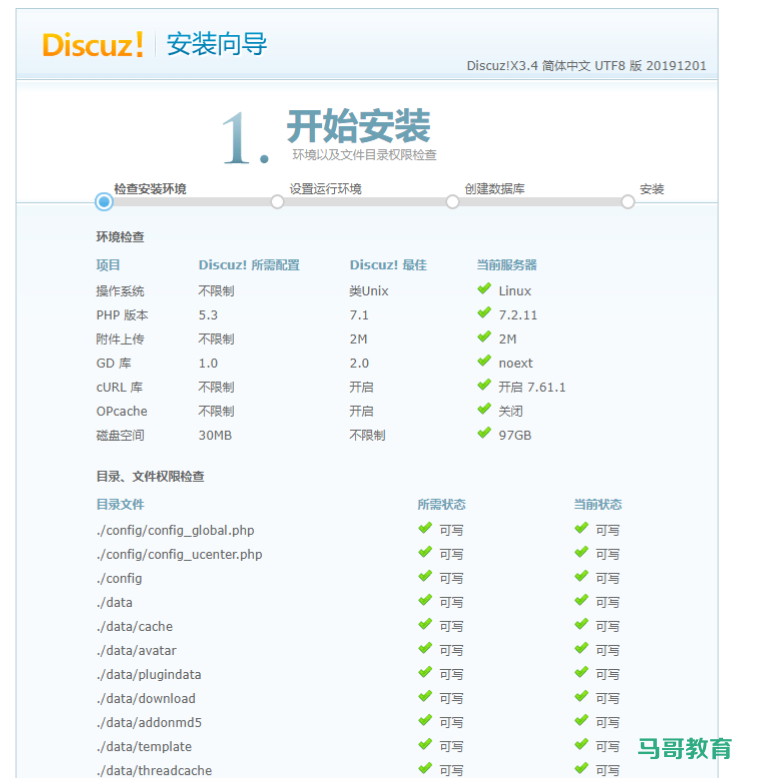Screen dimensions: 757x778
Task: Click current-status check for ./data/cache
Action: (x=581, y=625)
